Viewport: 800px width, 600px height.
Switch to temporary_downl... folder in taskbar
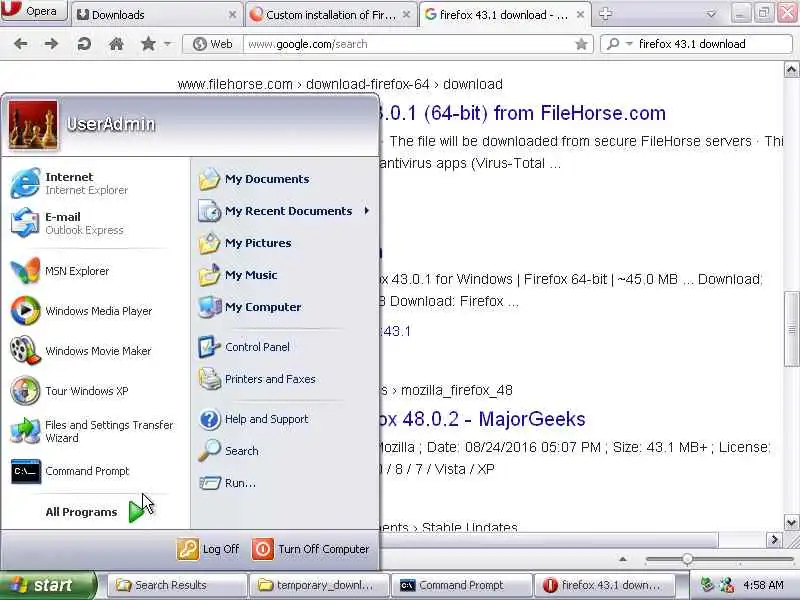[x=319, y=585]
